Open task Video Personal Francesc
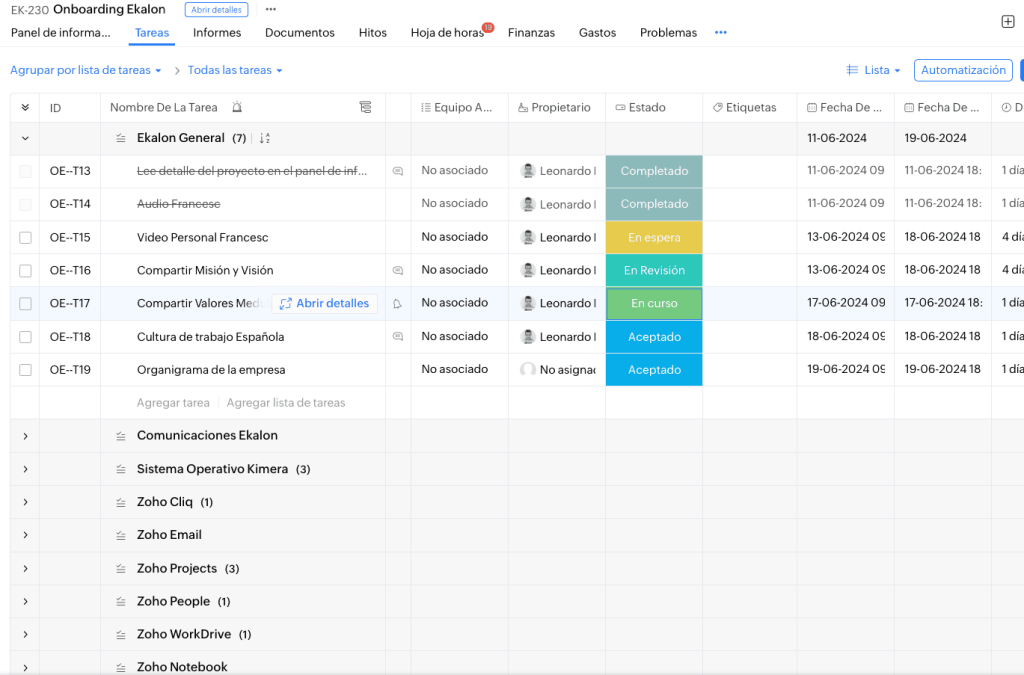The image size is (1024, 675). tap(202, 238)
